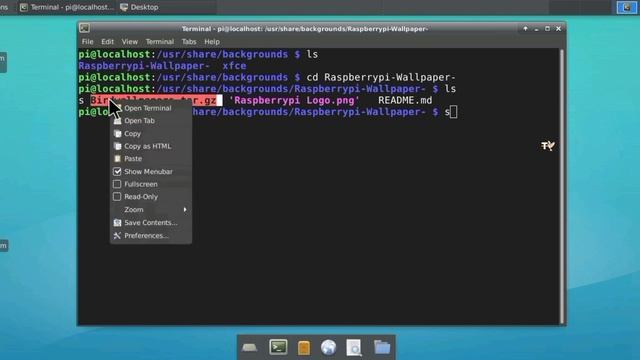
Task: Open the application finder dock icon
Action: [354, 348]
